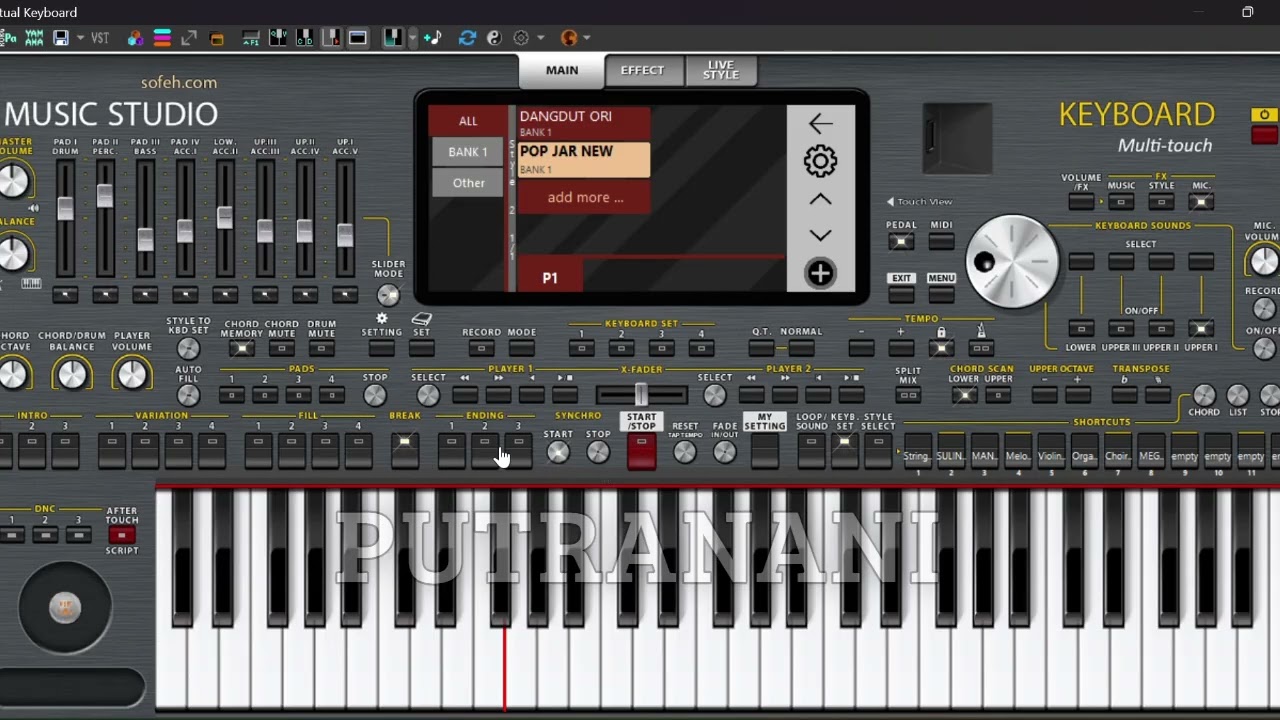Toggle the Chord Mute button
The width and height of the screenshot is (1280, 720).
282,348
